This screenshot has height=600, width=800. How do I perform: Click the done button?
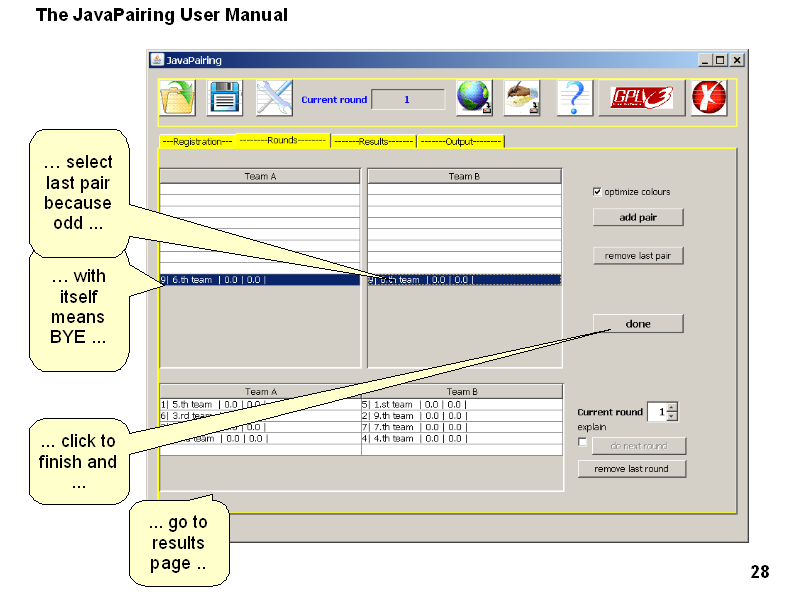click(x=637, y=324)
